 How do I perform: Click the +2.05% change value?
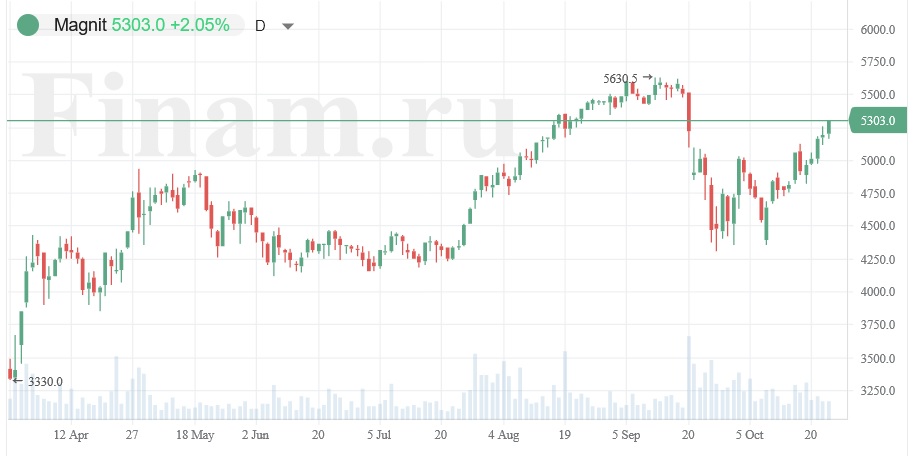coord(199,25)
